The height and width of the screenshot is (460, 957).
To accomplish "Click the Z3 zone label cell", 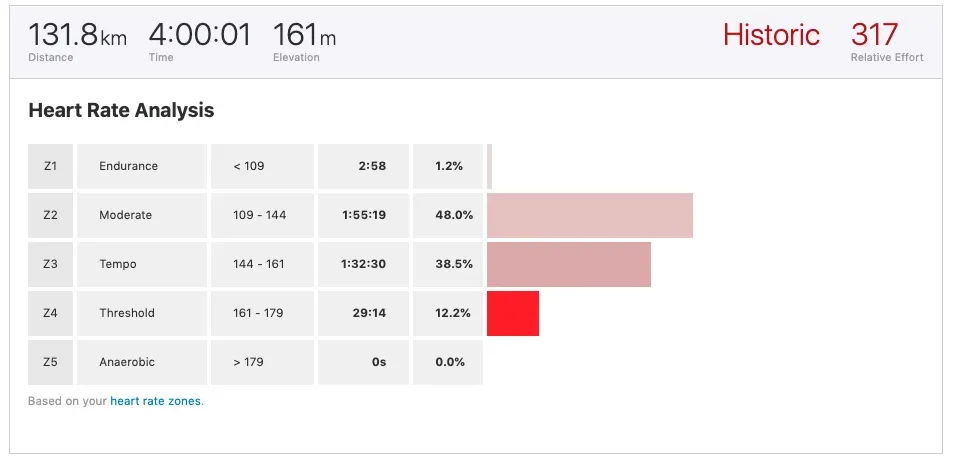I will (x=50, y=264).
